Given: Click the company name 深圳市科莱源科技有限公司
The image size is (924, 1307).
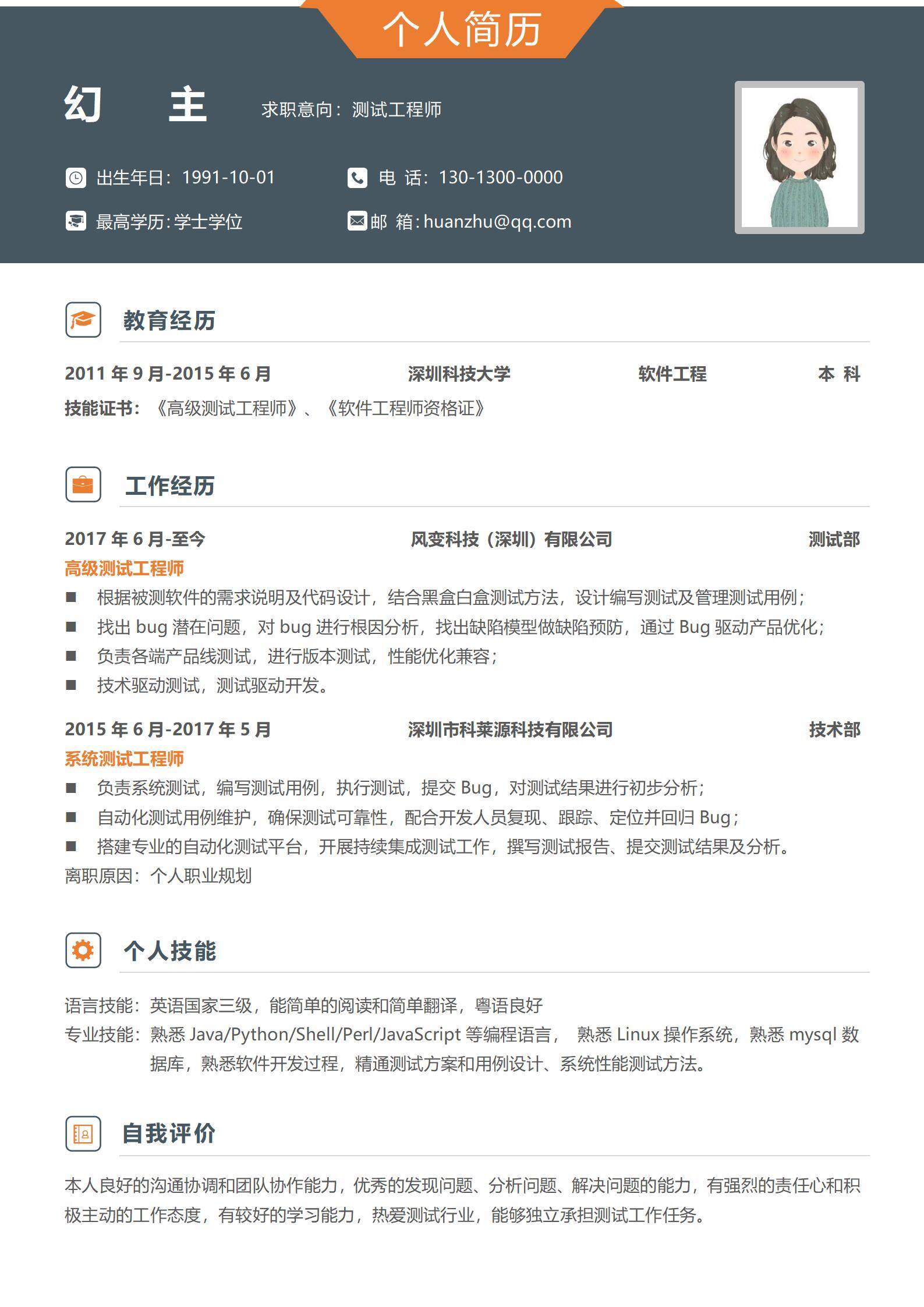Looking at the screenshot, I should pos(510,729).
